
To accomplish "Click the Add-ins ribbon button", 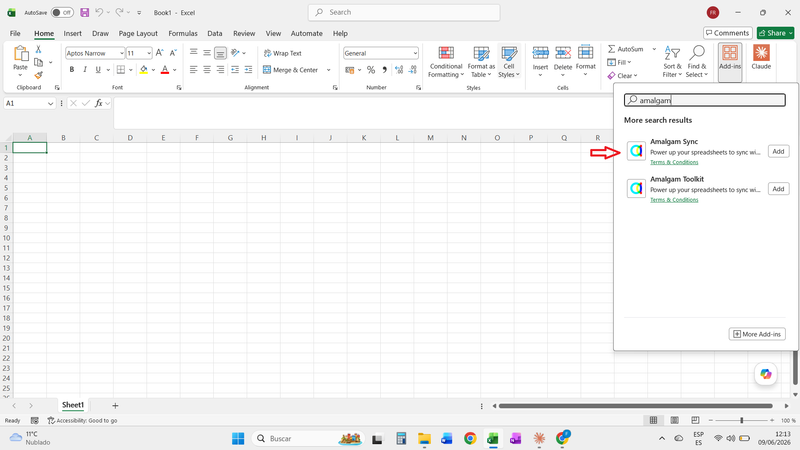I will click(730, 62).
